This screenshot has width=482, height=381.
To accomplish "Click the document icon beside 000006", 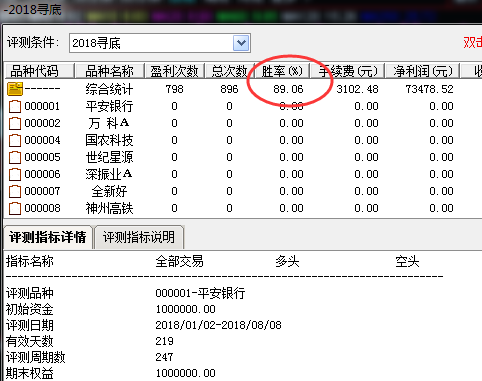I will coord(15,175).
